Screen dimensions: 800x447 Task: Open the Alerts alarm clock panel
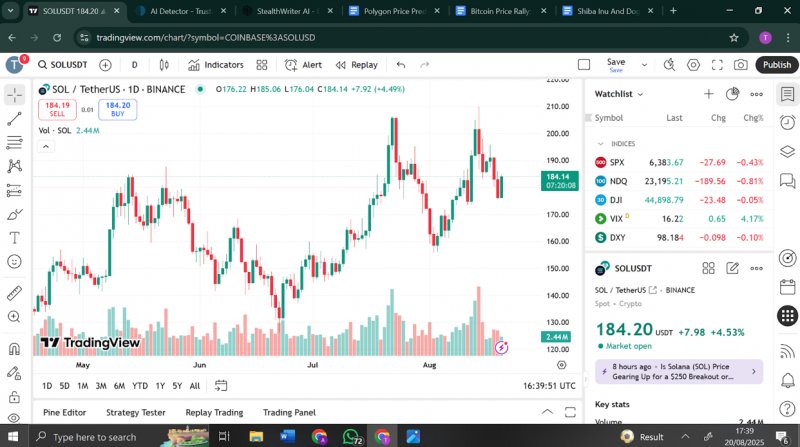click(x=787, y=122)
